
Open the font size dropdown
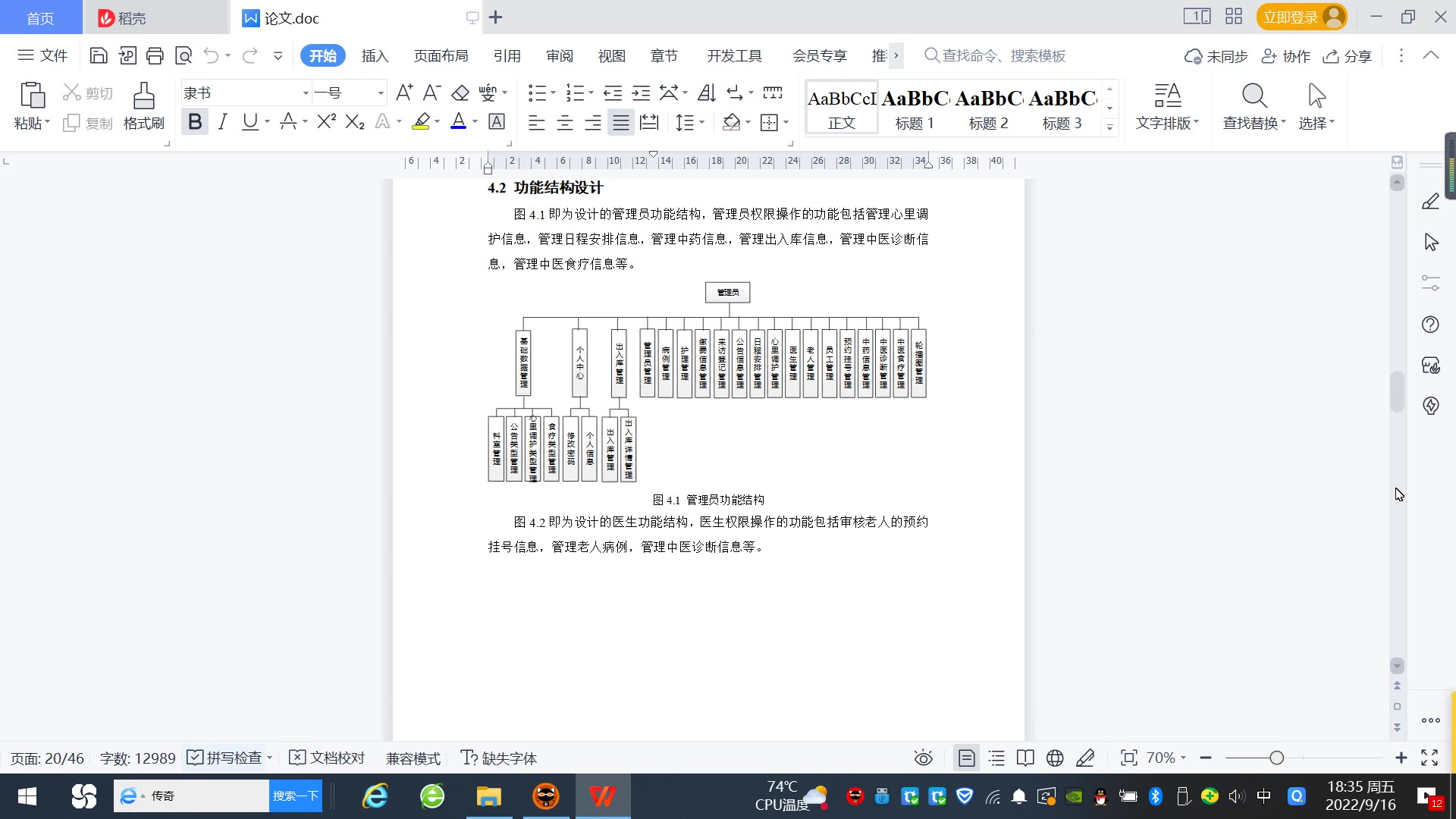tap(381, 93)
